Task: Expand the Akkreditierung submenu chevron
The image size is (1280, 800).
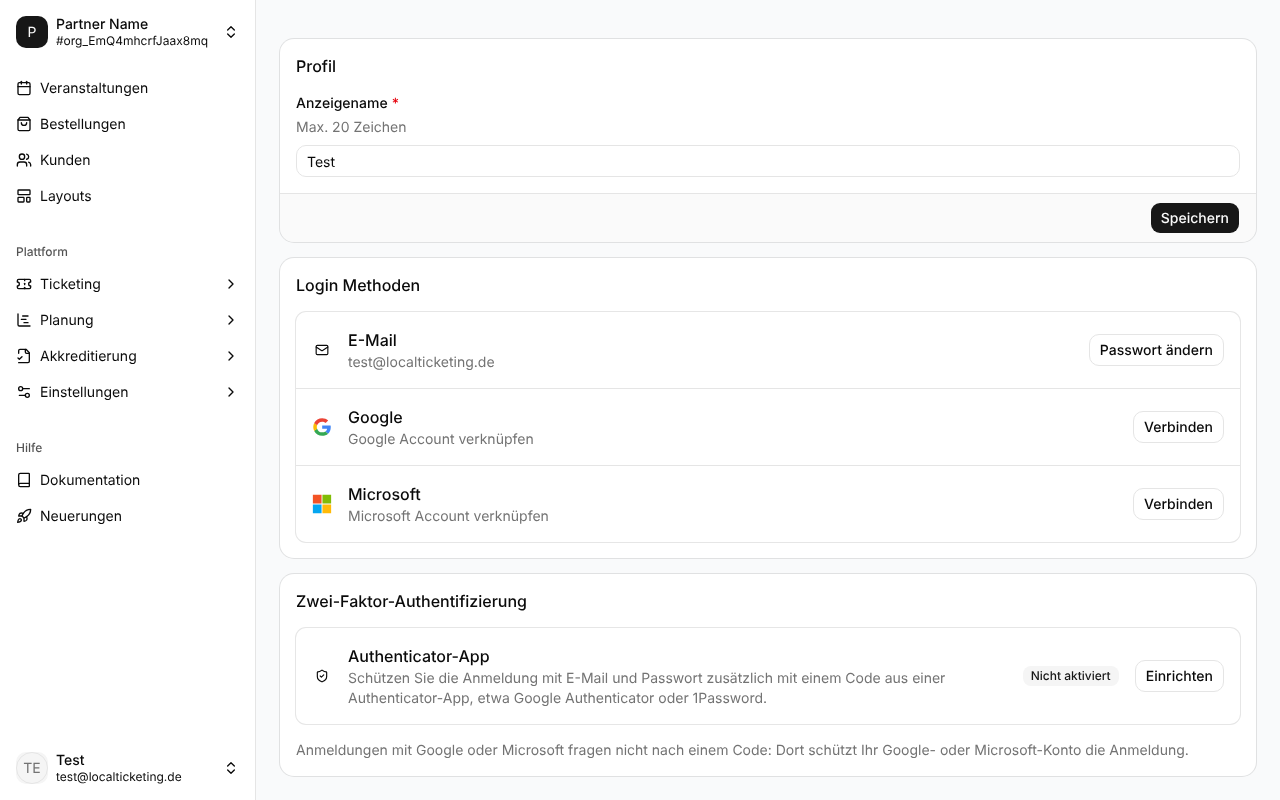Action: pos(231,356)
